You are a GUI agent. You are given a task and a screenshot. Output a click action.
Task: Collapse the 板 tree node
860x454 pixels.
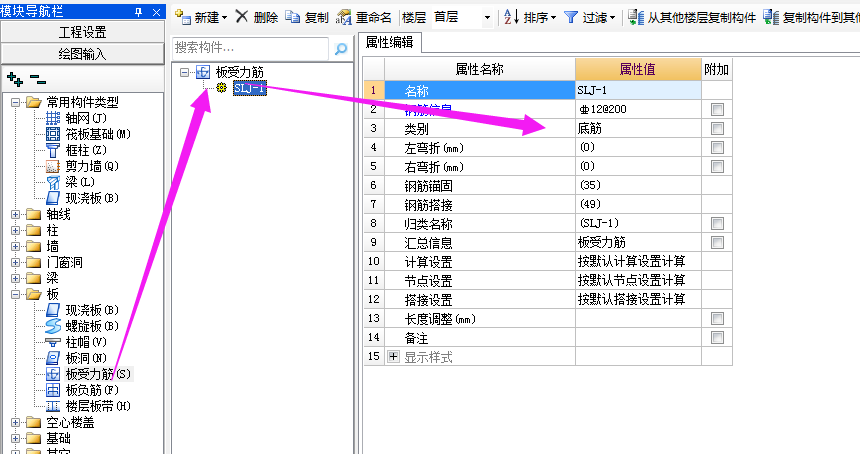(x=15, y=294)
